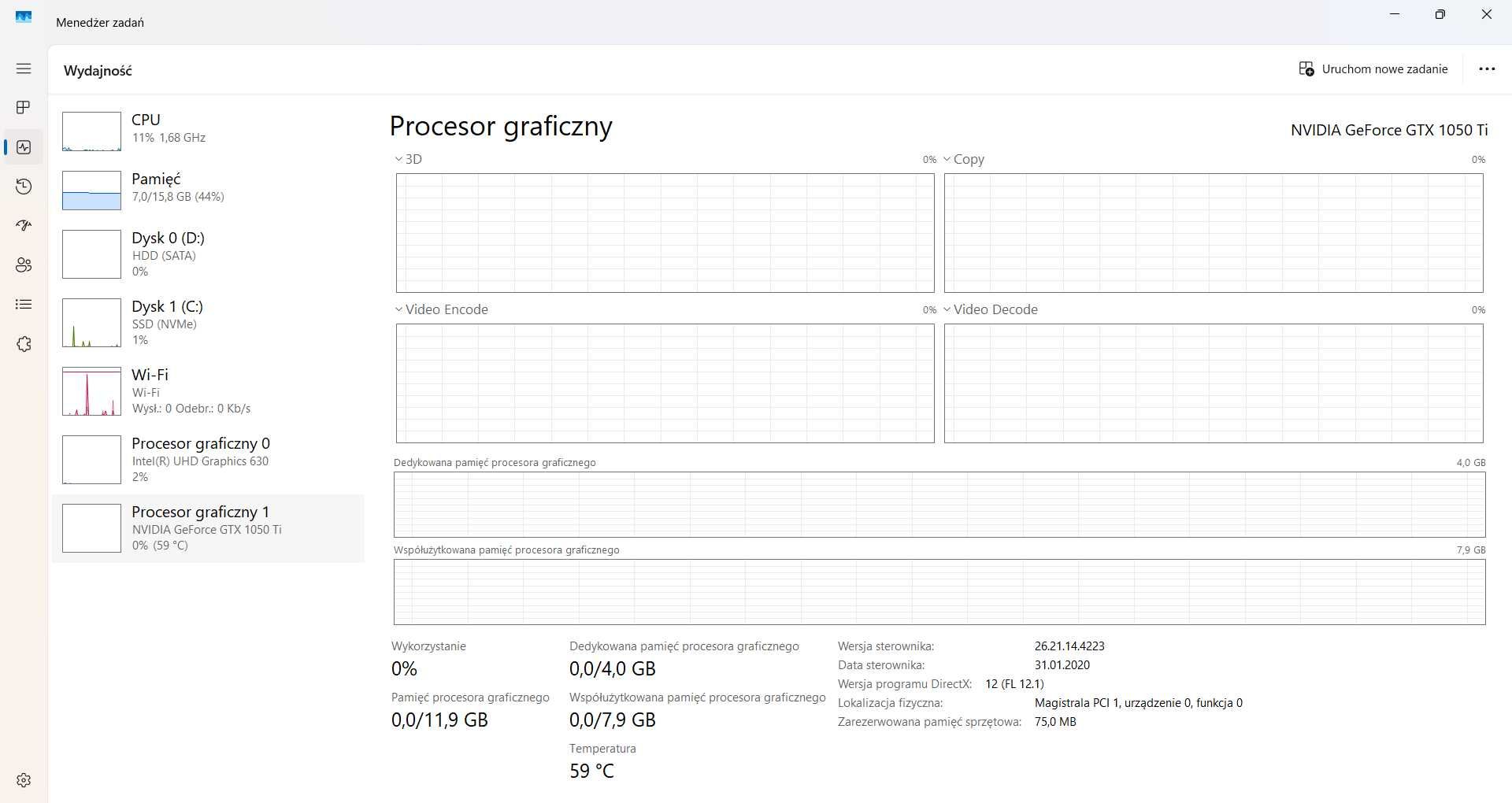Click the Wykorzystanie '0%' value
The image size is (1512, 803).
404,668
